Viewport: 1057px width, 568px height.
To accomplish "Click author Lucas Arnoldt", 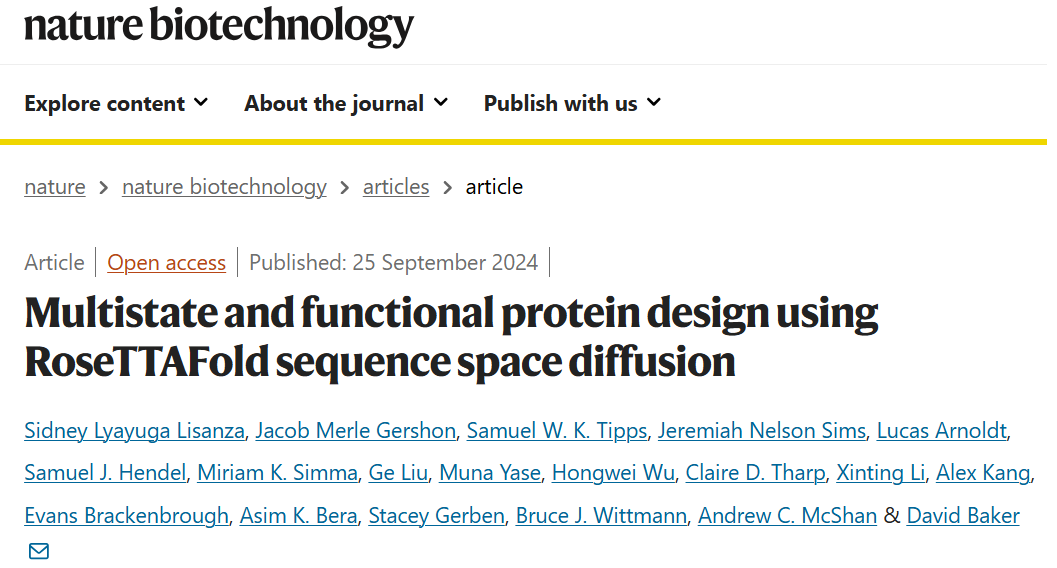I will [x=941, y=431].
